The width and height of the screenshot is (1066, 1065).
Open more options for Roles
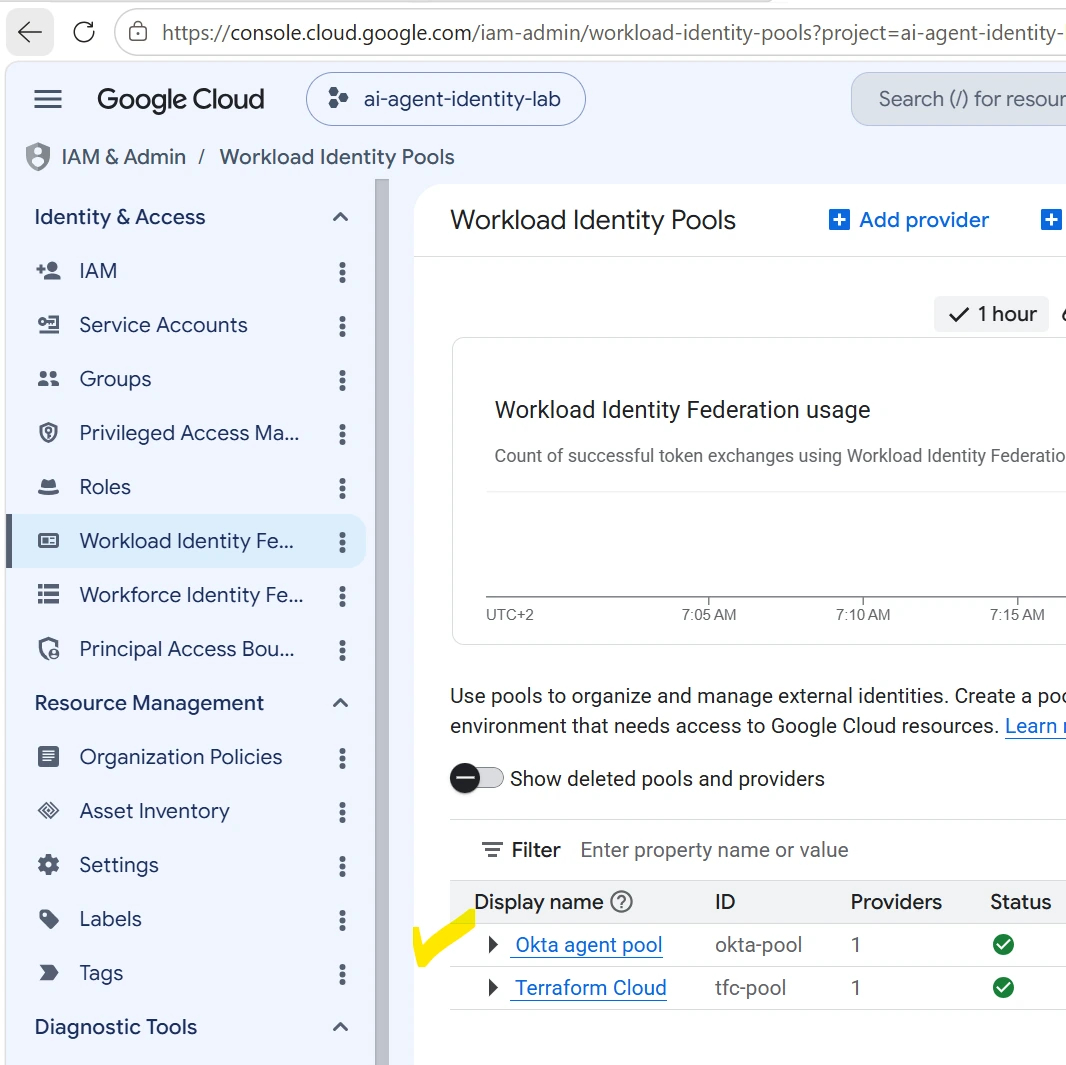[342, 487]
